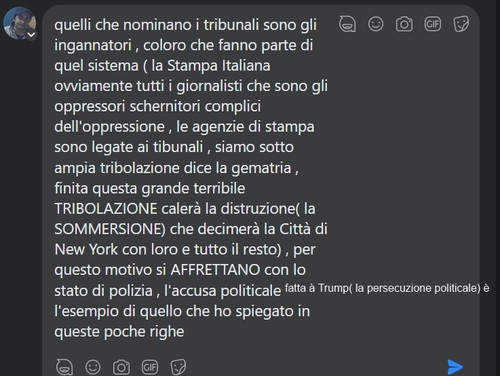Viewport: 500px width, 376px height.
Task: Open avatar sticker picker below the comment text
Action: [64, 367]
